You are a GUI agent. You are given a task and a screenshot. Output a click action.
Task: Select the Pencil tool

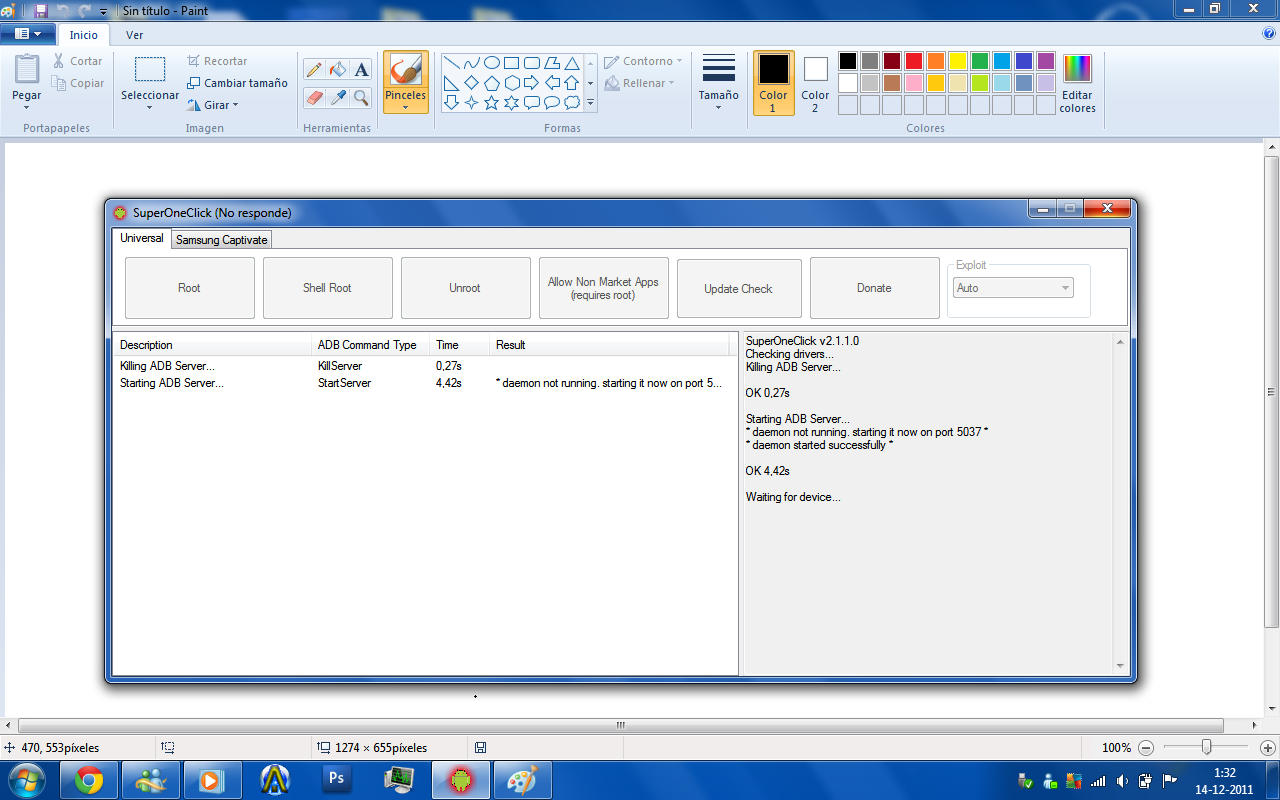314,69
